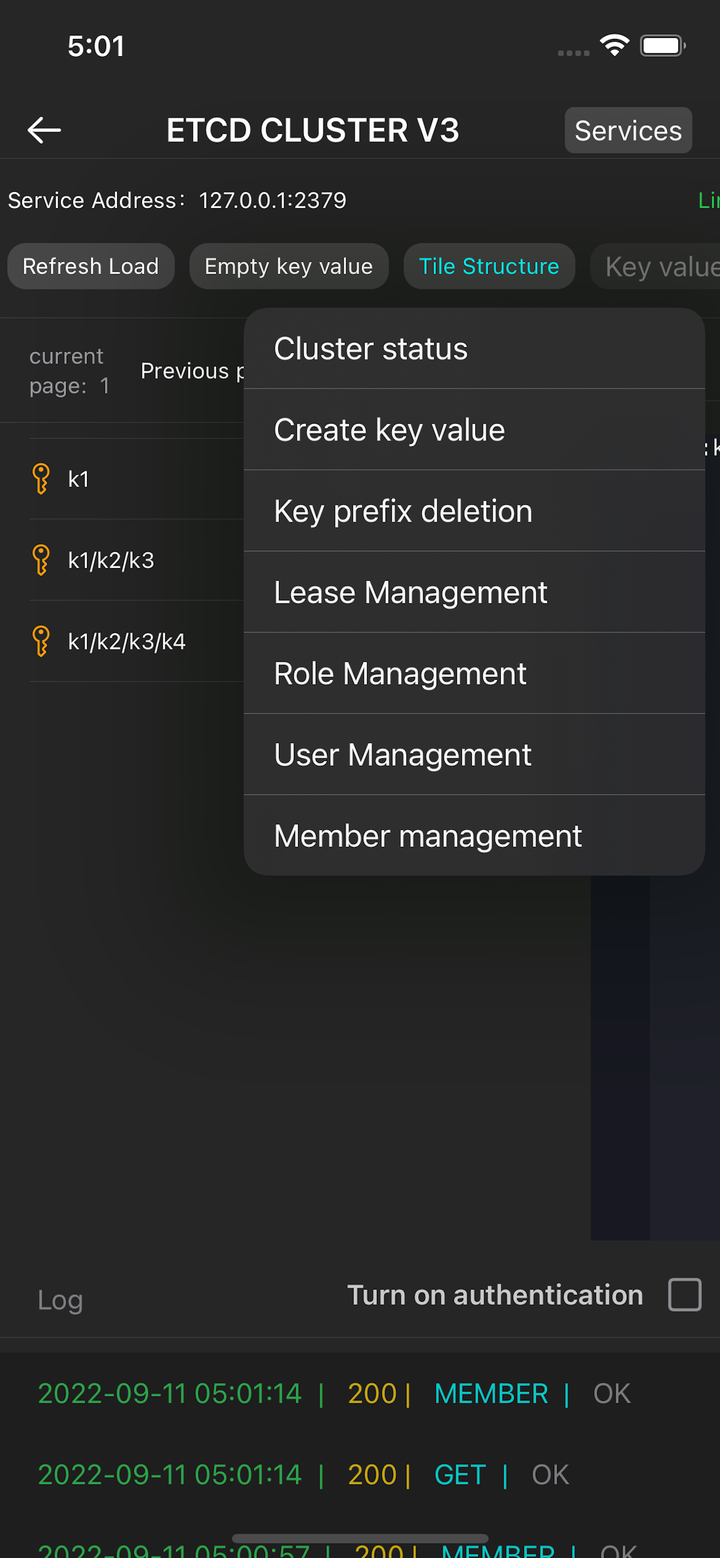Click the Empty key value button
The height and width of the screenshot is (1558, 720).
tap(289, 267)
